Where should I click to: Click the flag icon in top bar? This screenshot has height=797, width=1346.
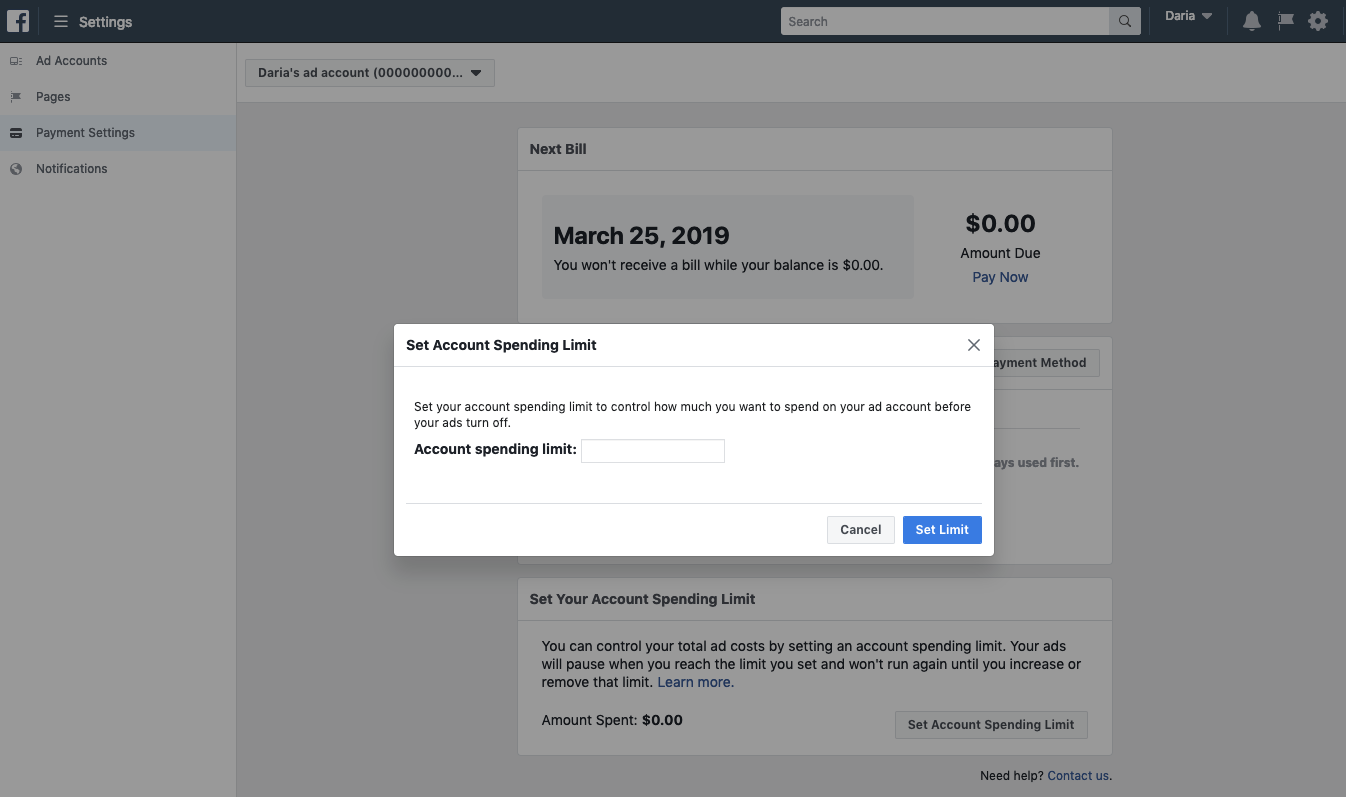(1286, 21)
